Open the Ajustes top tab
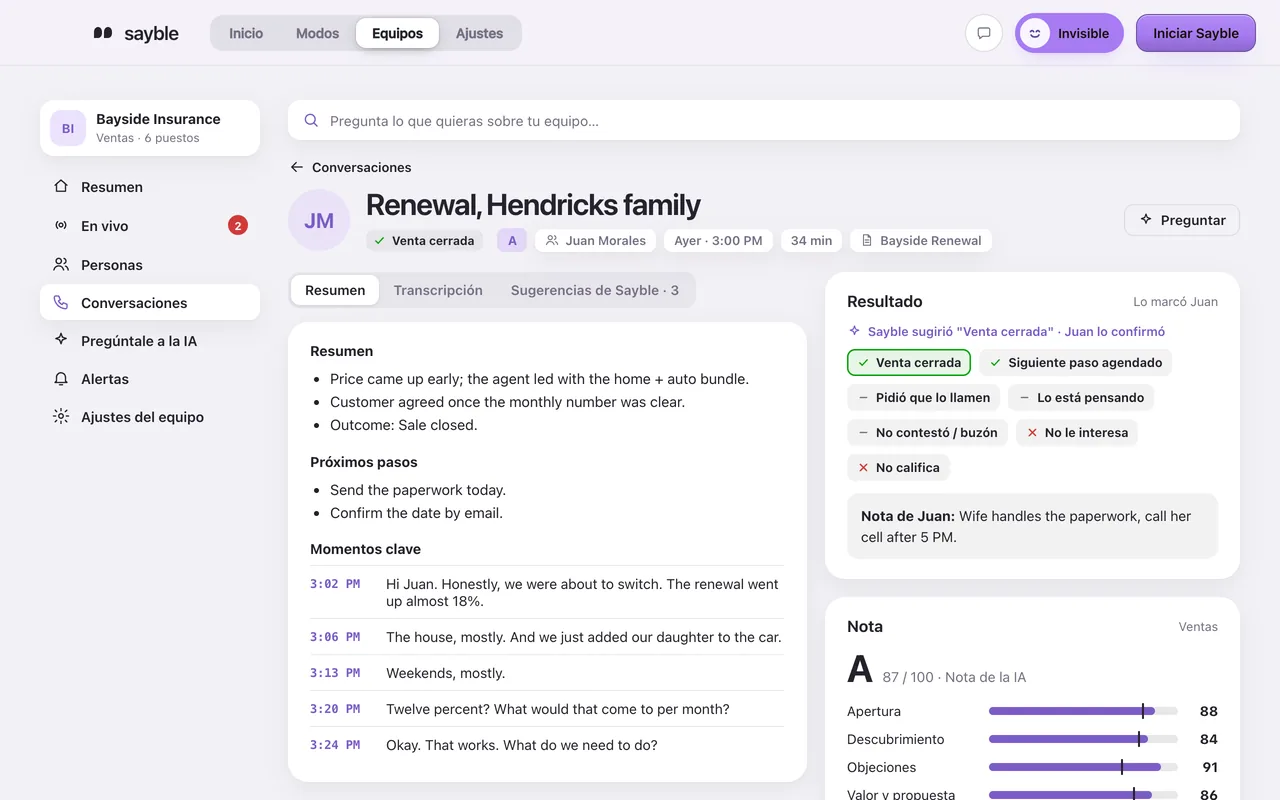 pyautogui.click(x=479, y=33)
